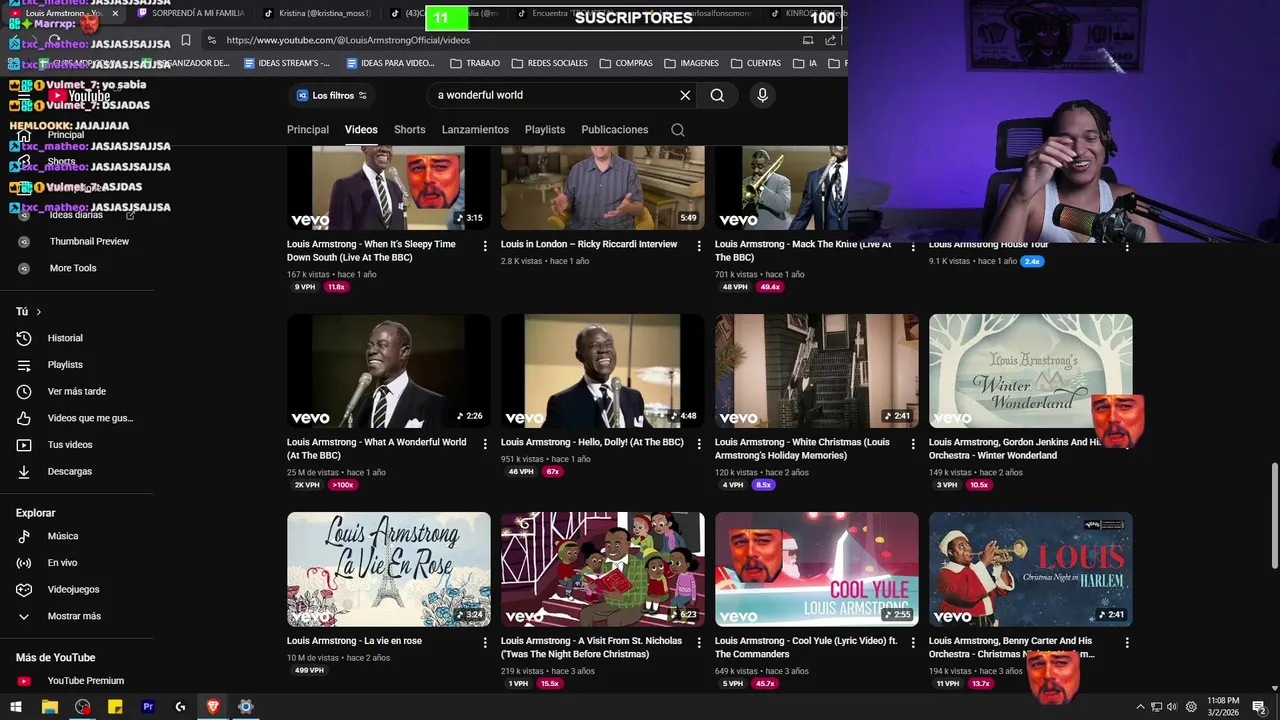This screenshot has height=720, width=1280.
Task: Open options menu for 'What A Wonderful World'
Action: click(485, 444)
